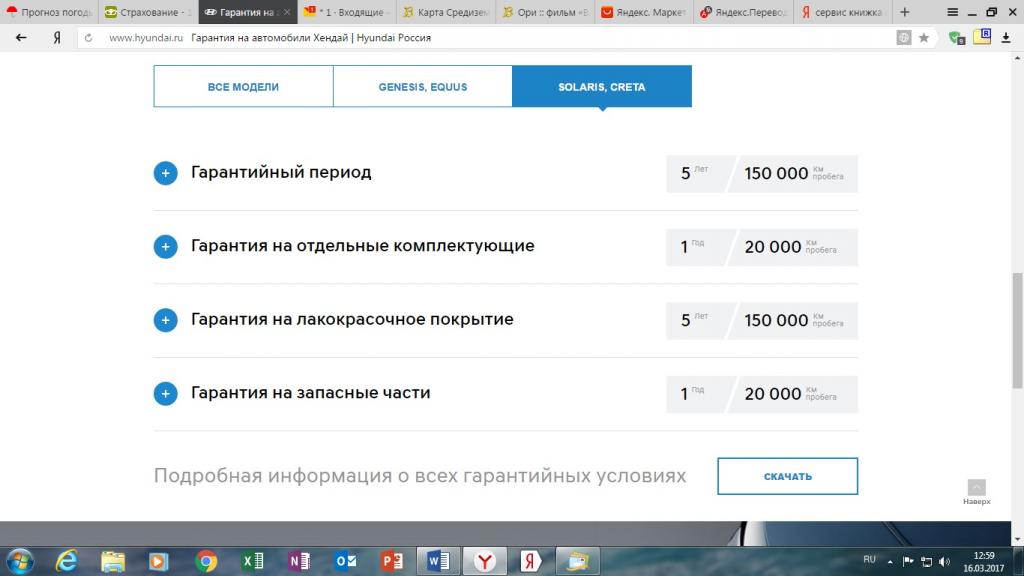Open PowerPoint from the taskbar

392,561
